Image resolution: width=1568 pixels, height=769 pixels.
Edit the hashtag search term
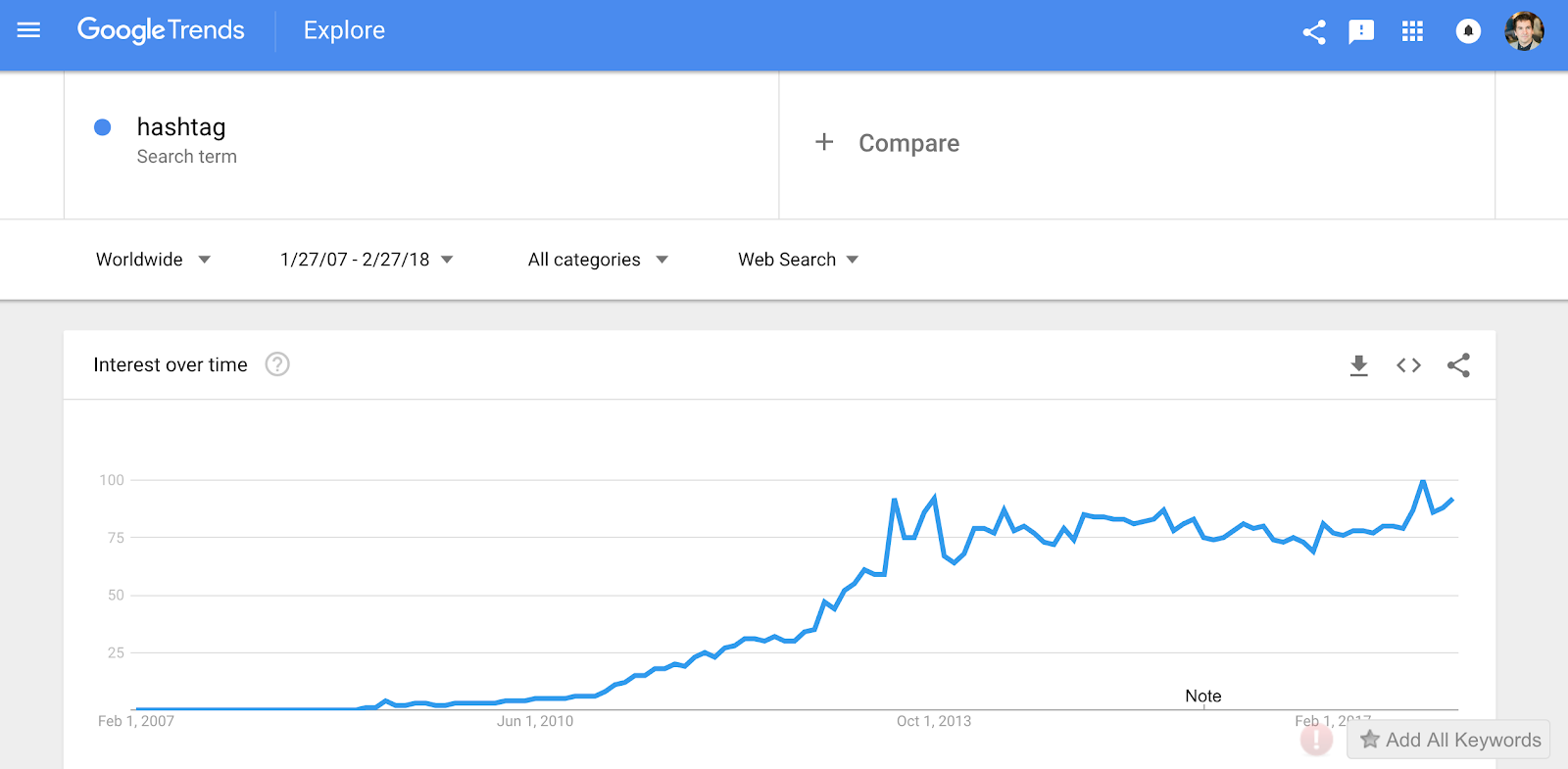181,127
